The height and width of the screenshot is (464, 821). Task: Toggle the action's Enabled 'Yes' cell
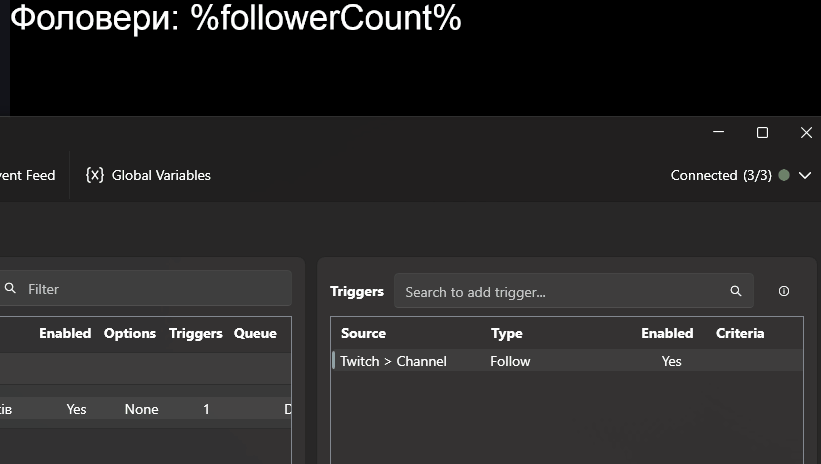76,409
